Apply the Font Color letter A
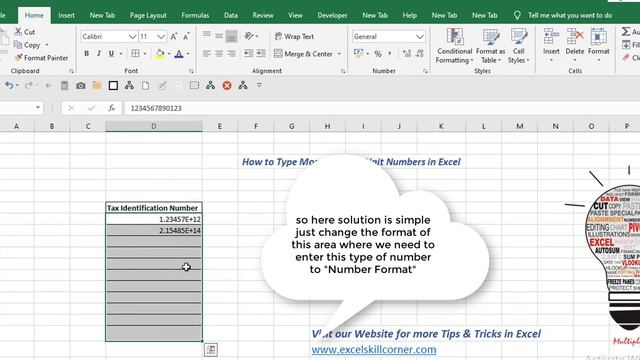Viewport: 640px width, 360px height. (x=179, y=53)
